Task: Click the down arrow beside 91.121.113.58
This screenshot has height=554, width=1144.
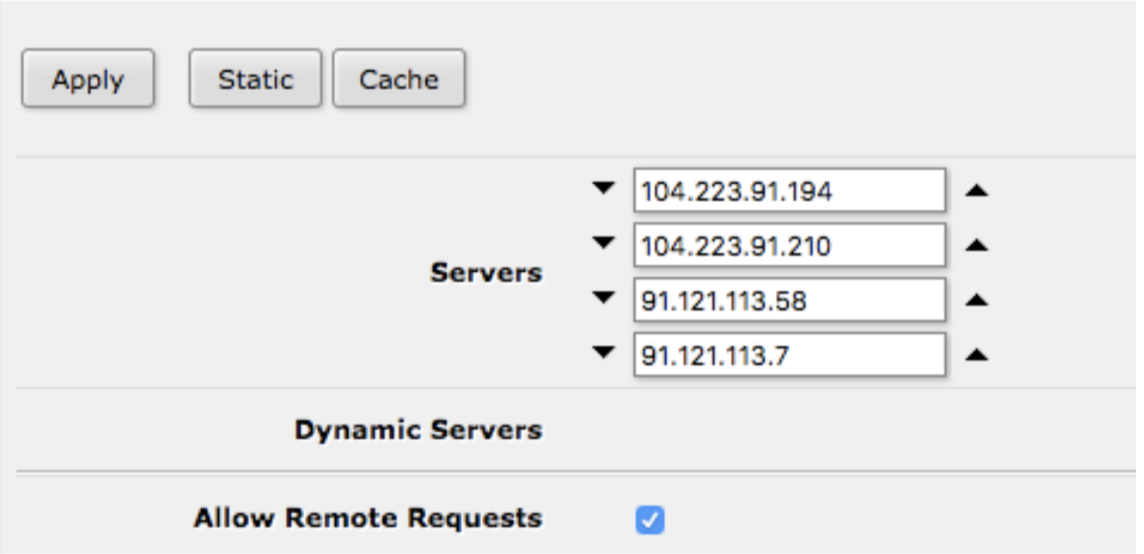Action: tap(603, 299)
